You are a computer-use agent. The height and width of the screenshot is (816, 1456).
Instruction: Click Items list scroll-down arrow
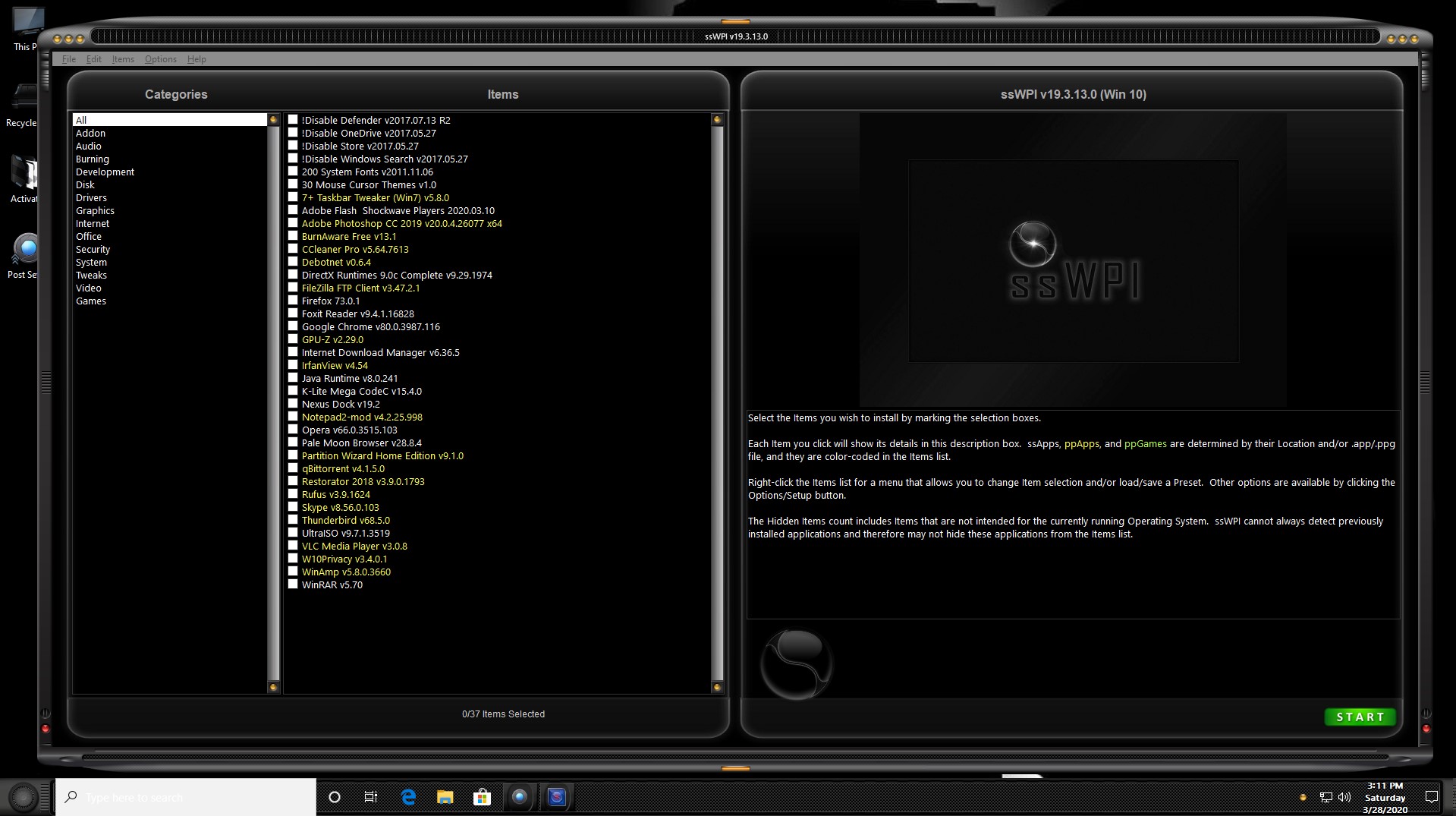click(x=717, y=687)
